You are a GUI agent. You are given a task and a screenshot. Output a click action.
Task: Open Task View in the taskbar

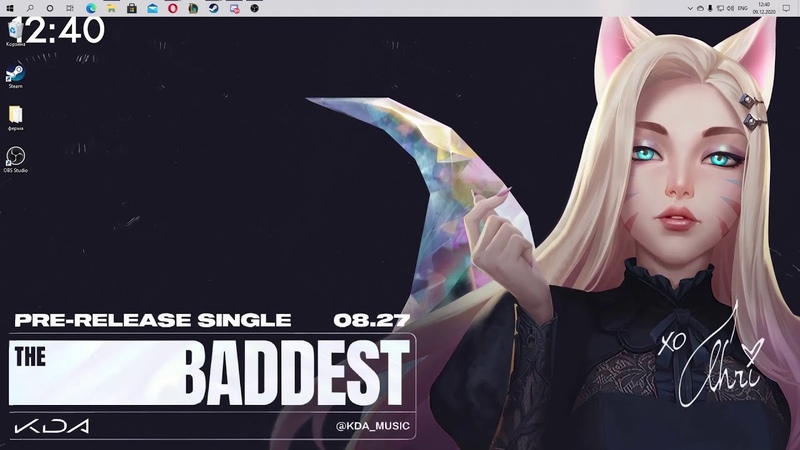(69, 8)
